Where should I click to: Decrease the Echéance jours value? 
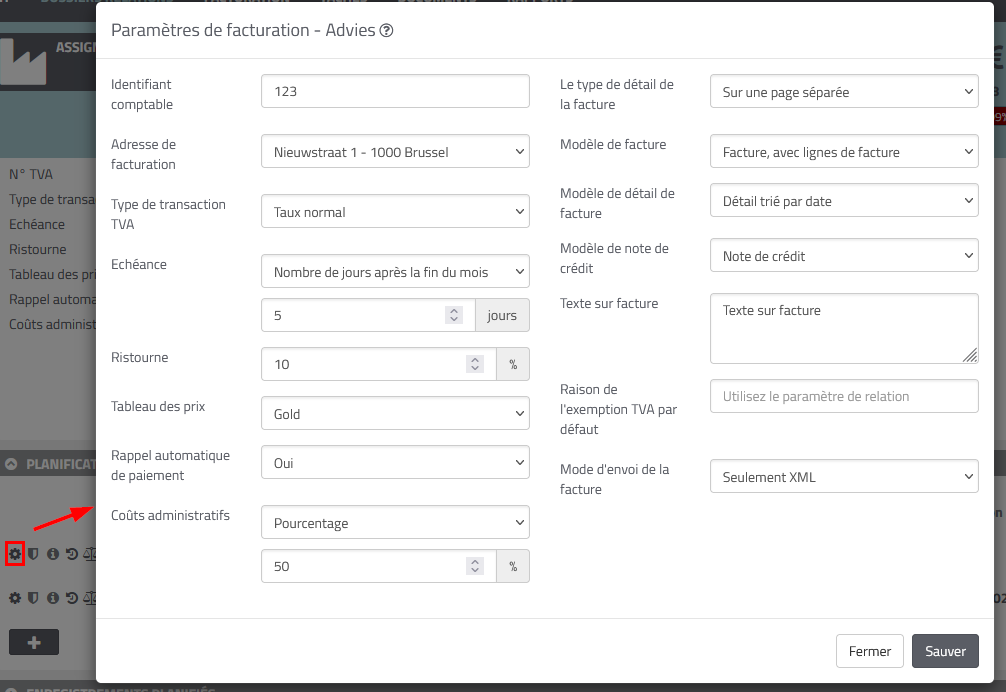click(x=454, y=319)
